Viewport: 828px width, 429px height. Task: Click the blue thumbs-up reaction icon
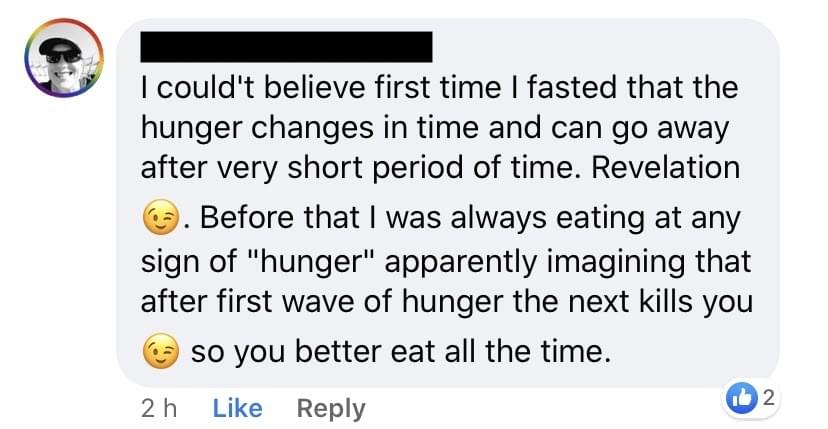(739, 399)
